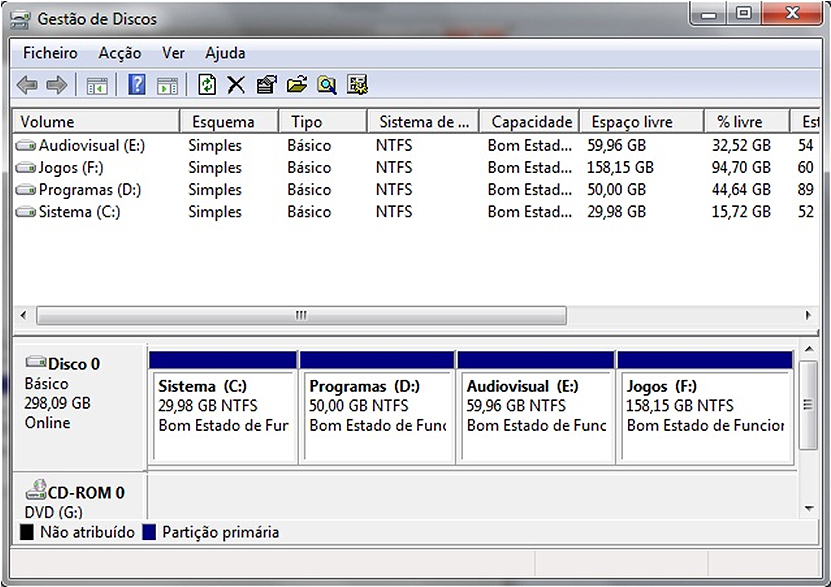Viewport: 831px width, 587px height.
Task: Open Properties via the toolbar icon
Action: pos(266,85)
